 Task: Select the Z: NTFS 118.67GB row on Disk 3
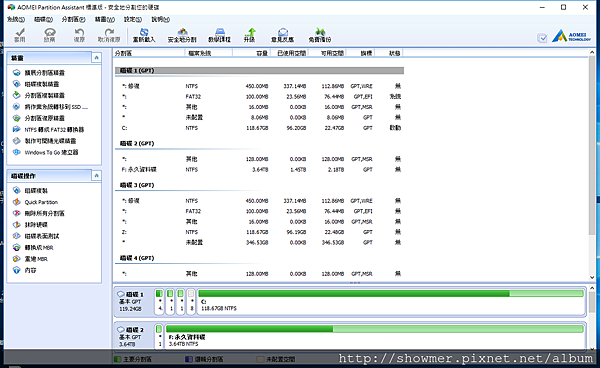pyautogui.click(x=259, y=232)
